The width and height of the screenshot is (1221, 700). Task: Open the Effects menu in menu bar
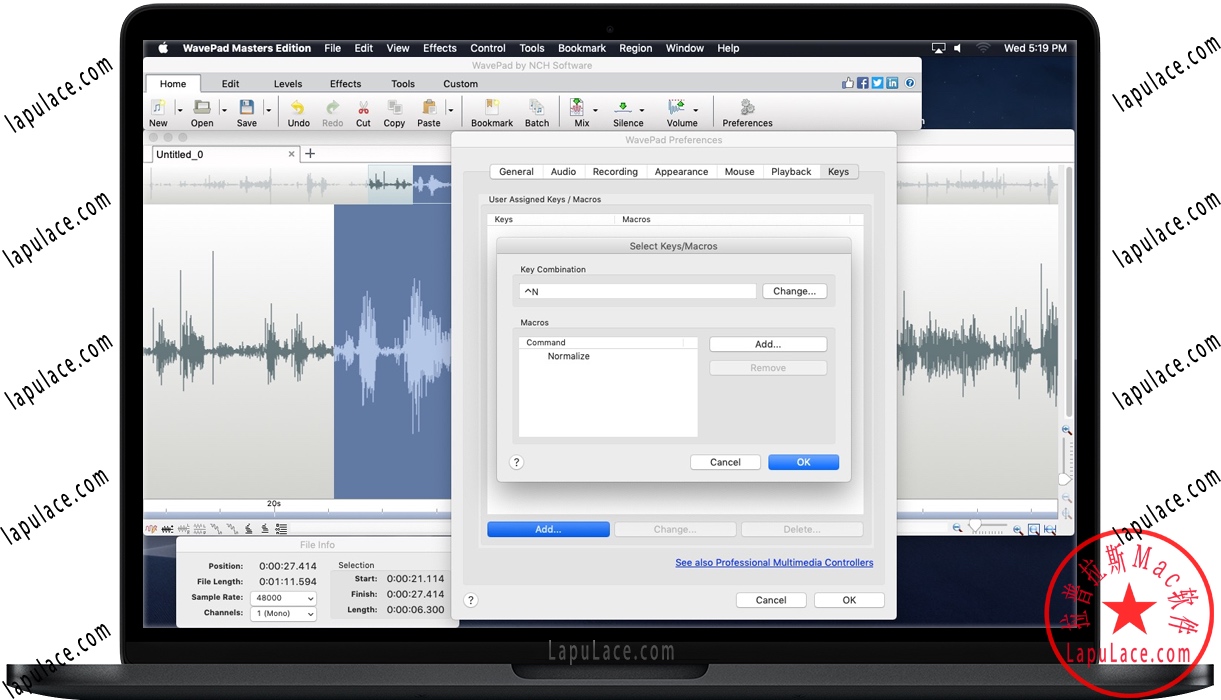tap(439, 47)
